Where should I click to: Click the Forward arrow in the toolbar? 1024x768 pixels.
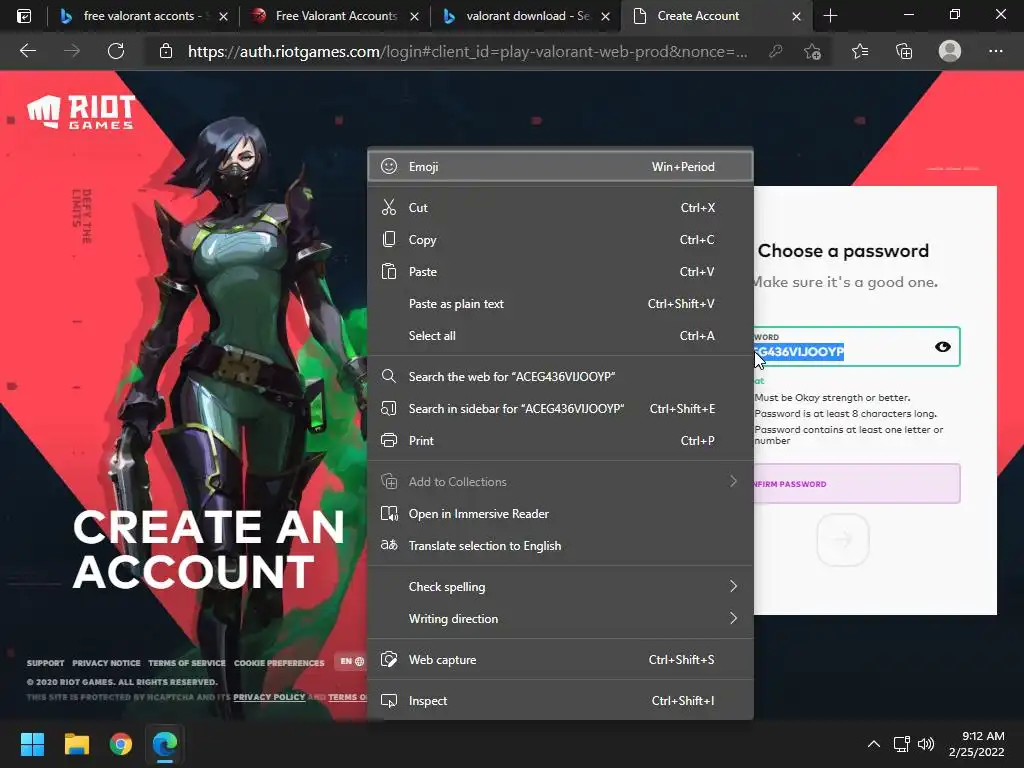pos(72,51)
